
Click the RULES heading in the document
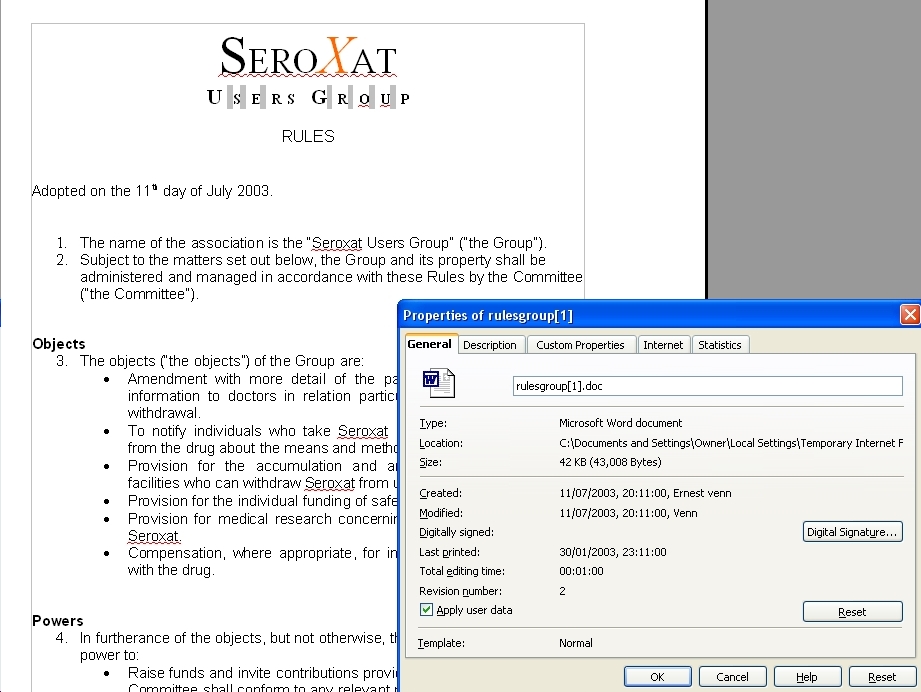click(x=307, y=136)
